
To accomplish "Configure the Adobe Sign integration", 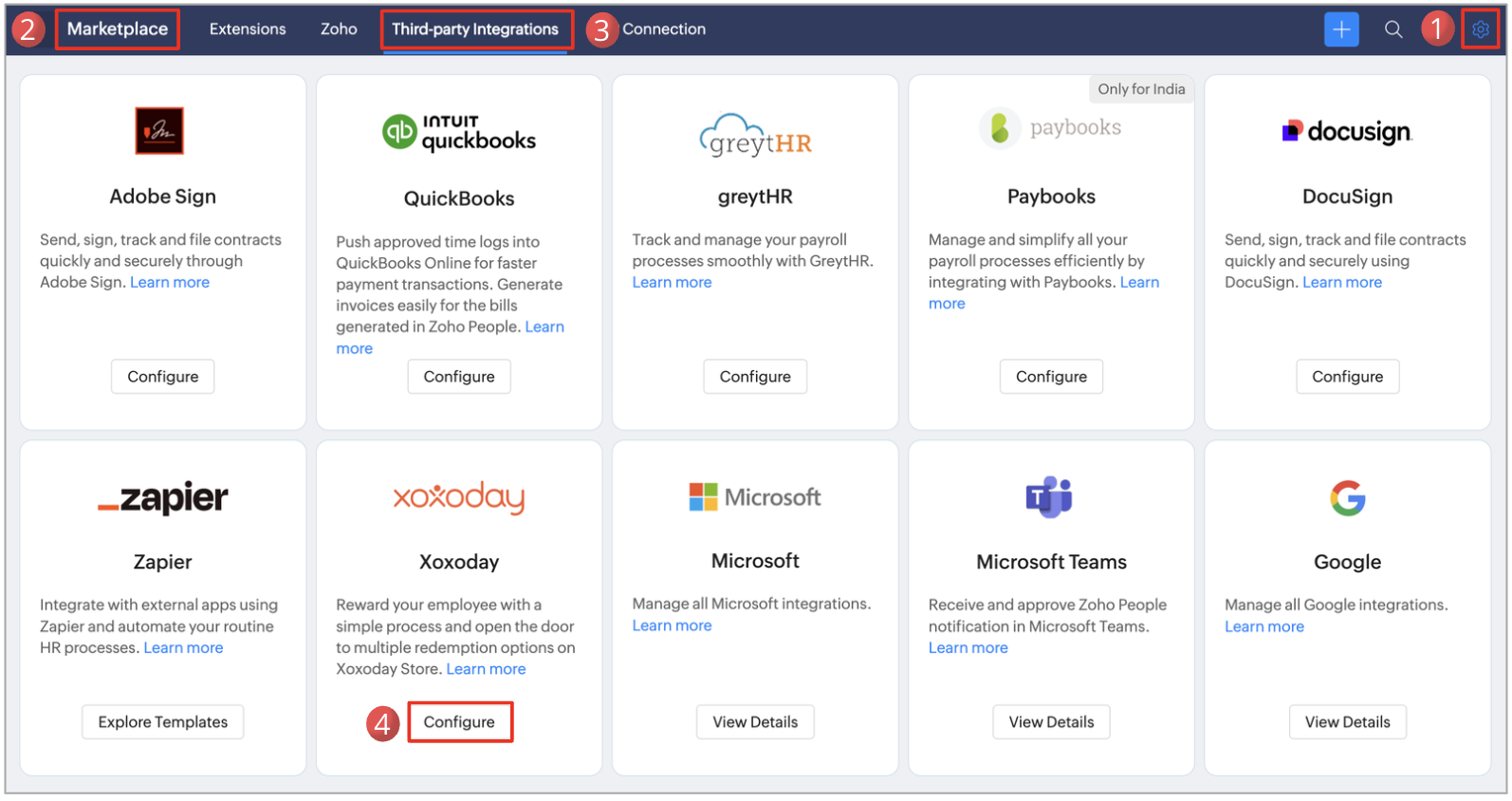I will 163,377.
